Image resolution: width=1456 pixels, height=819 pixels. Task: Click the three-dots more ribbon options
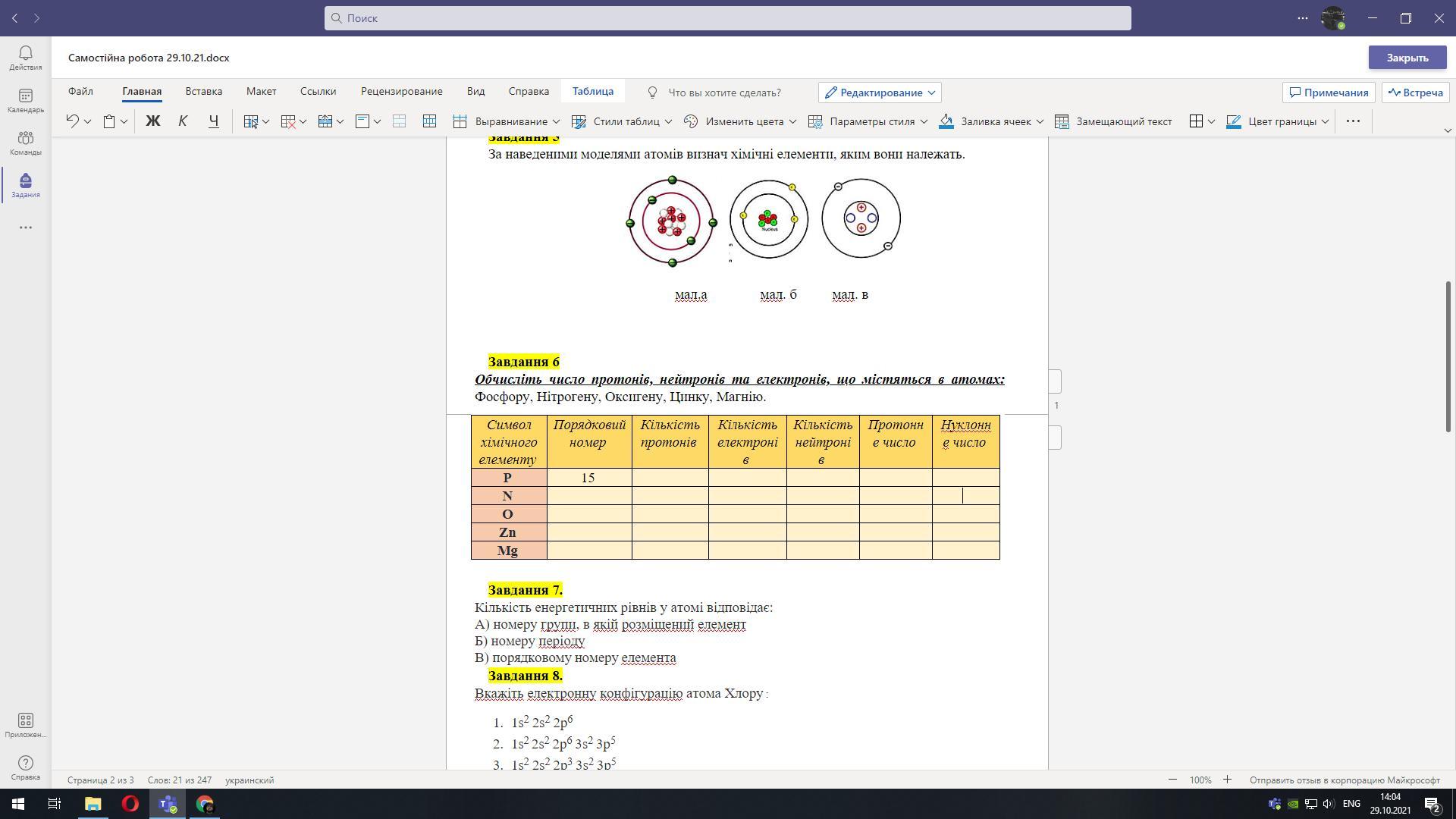tap(1353, 121)
